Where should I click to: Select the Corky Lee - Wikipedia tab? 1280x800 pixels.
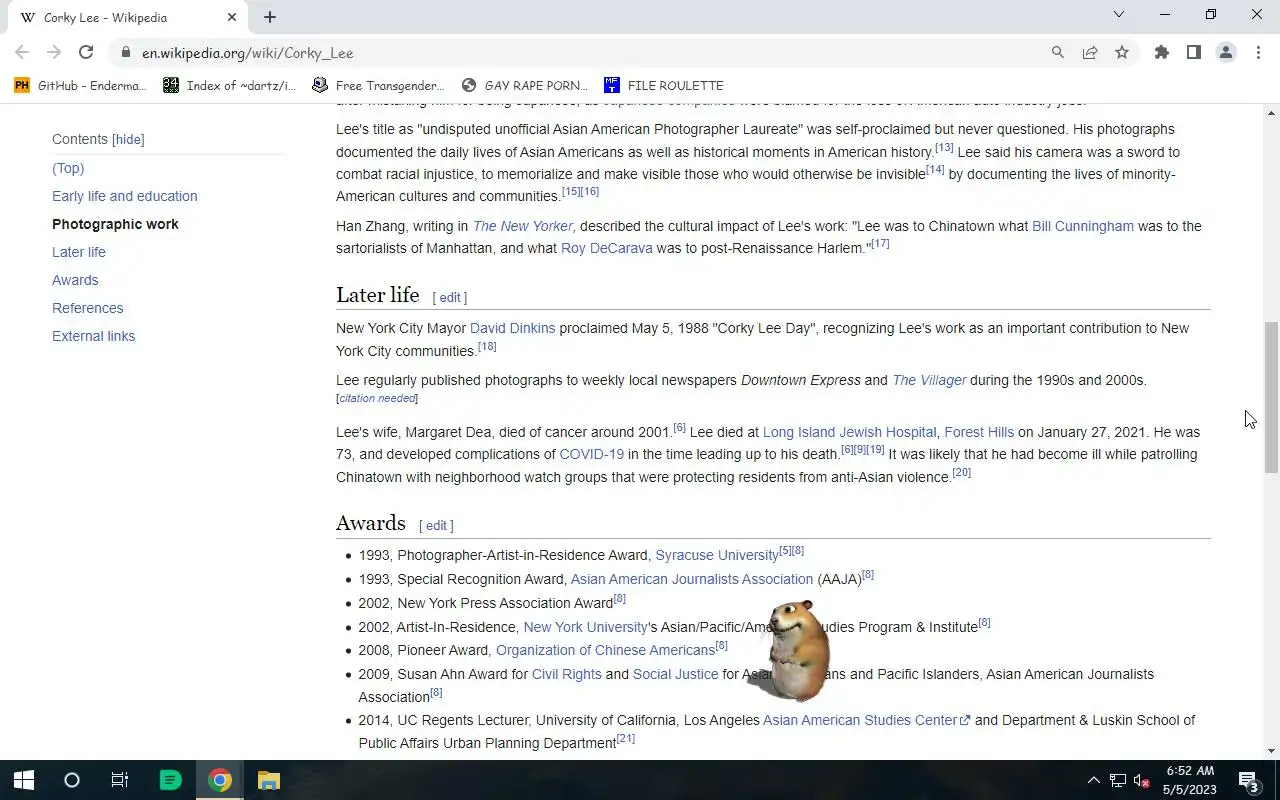[125, 18]
